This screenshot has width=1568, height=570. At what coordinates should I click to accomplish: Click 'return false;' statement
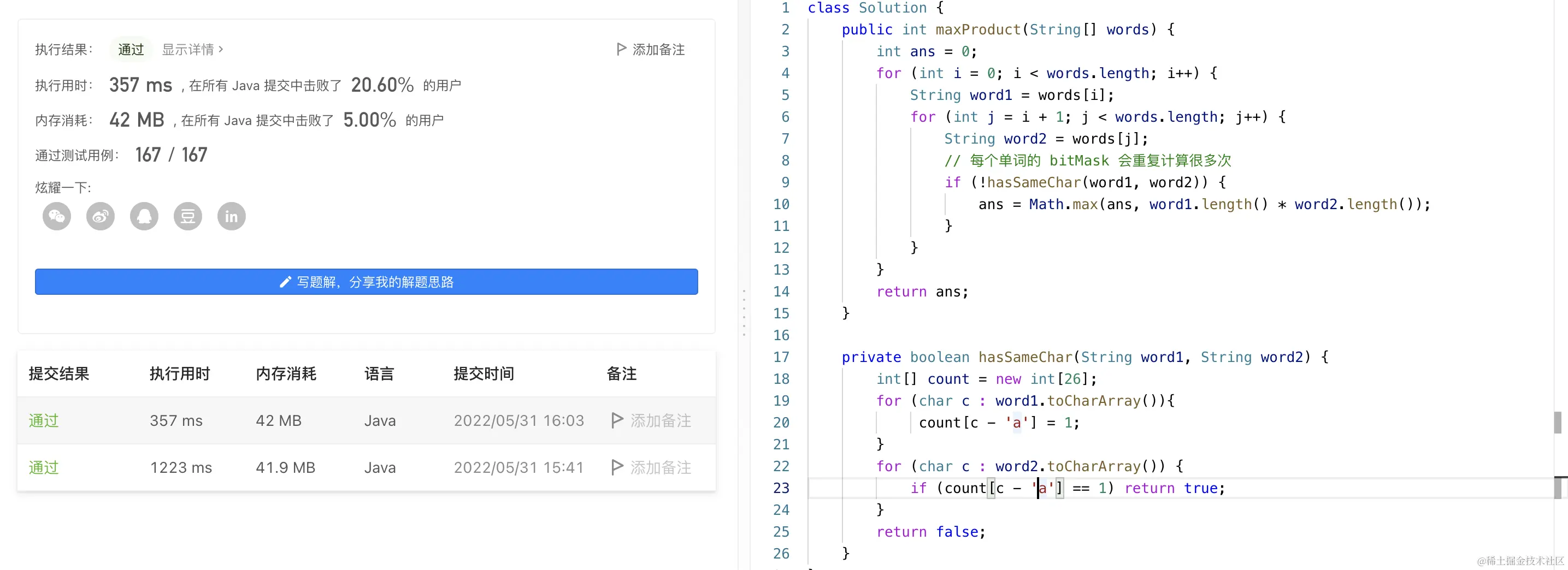pos(930,531)
